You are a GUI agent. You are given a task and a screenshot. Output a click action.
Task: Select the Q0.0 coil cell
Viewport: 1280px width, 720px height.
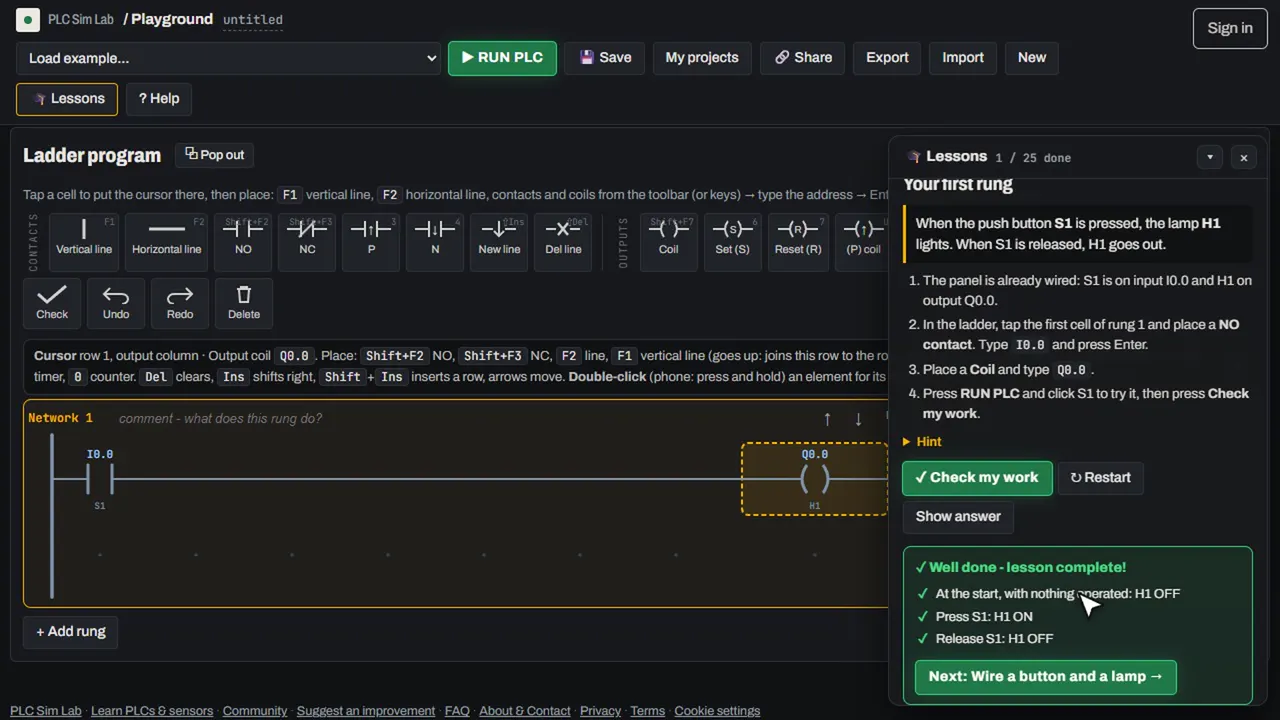(814, 479)
